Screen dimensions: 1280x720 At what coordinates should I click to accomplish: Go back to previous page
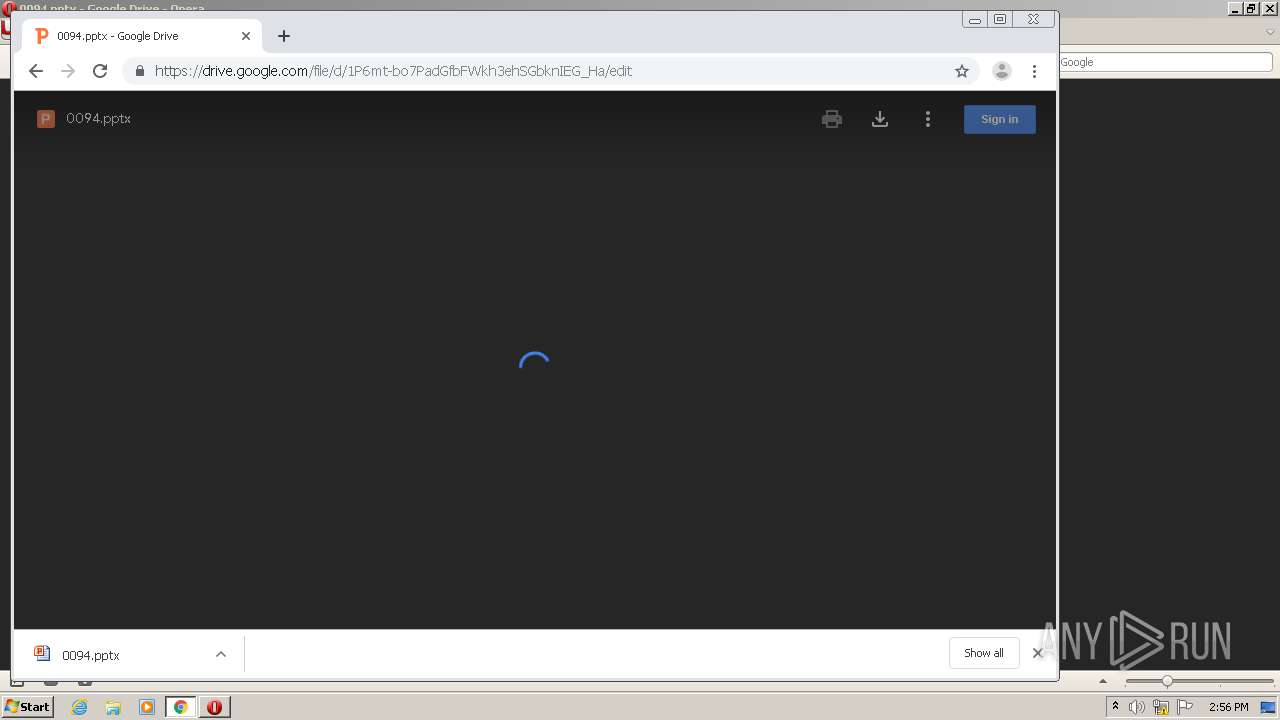coord(36,71)
